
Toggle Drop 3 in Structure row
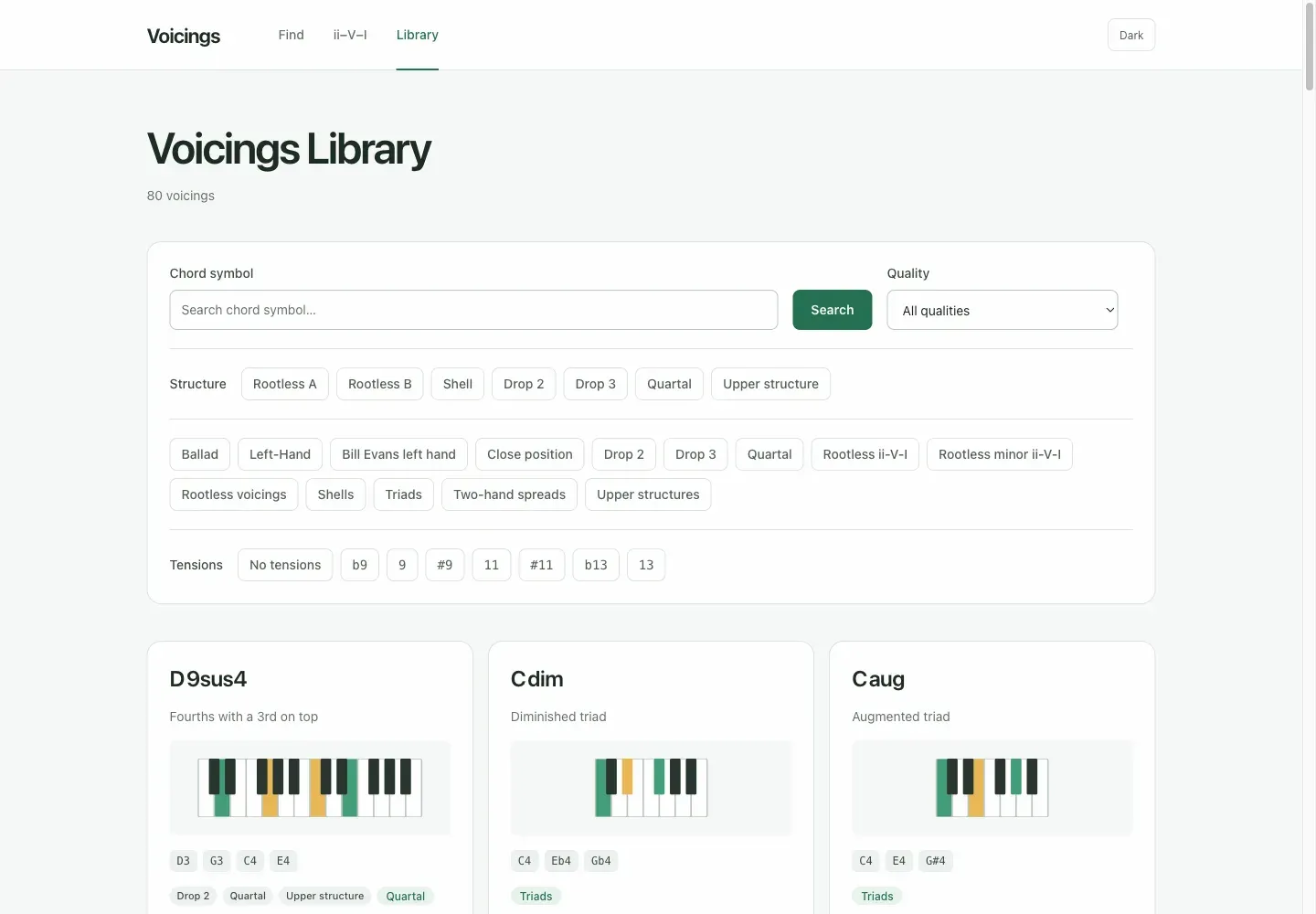[596, 384]
